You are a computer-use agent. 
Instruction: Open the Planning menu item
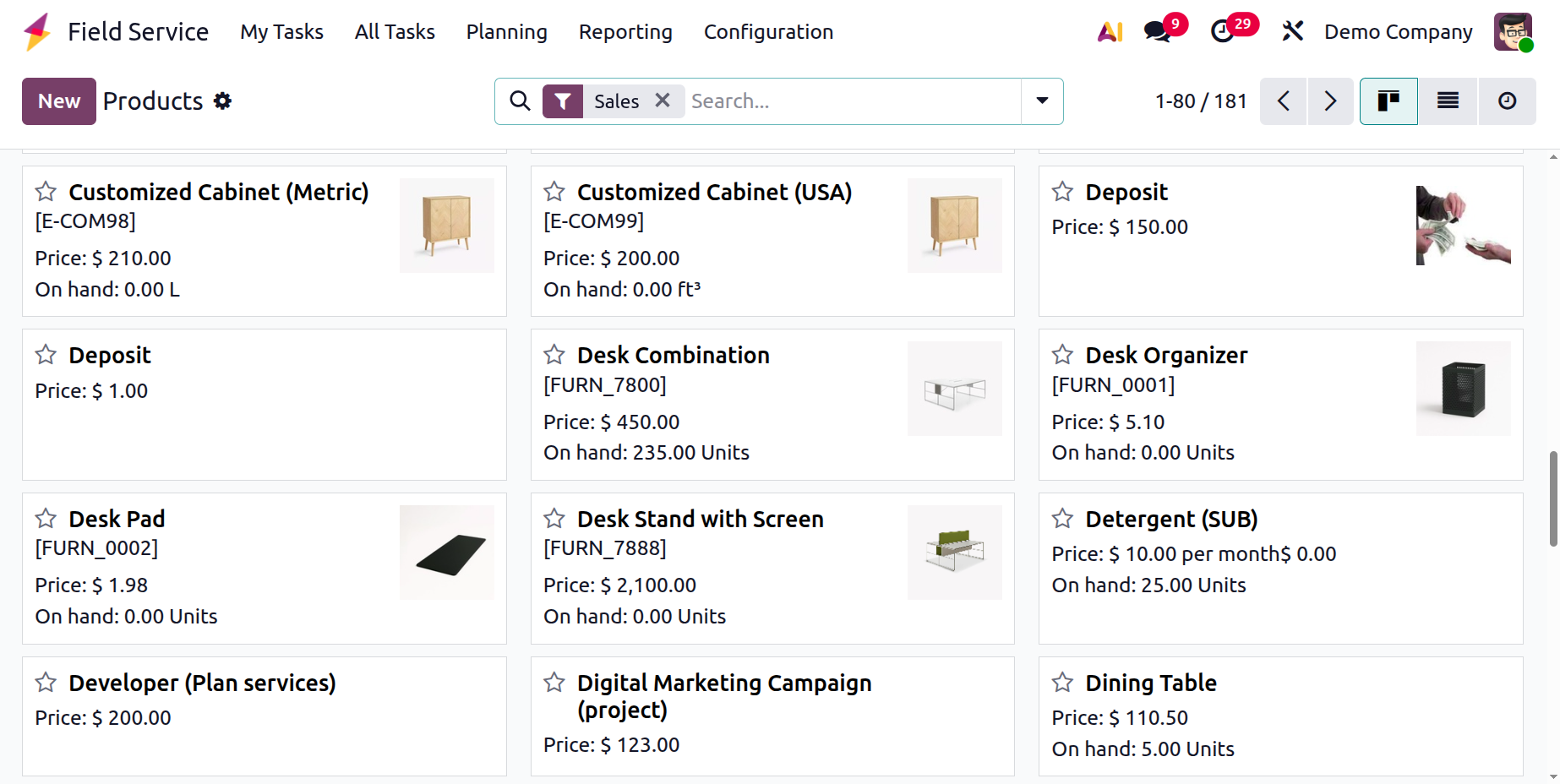click(506, 32)
